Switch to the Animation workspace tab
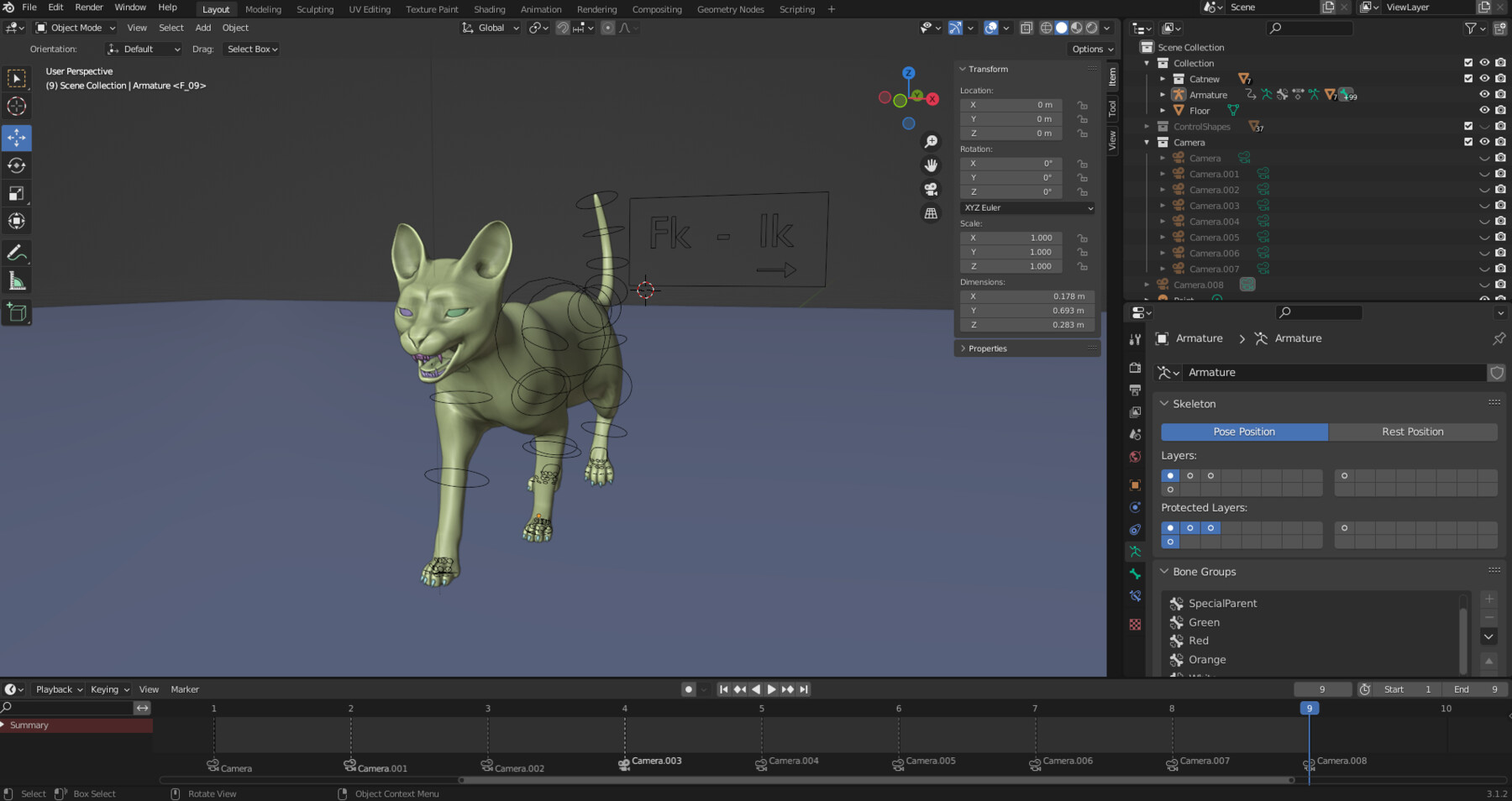1512x801 pixels. point(541,9)
